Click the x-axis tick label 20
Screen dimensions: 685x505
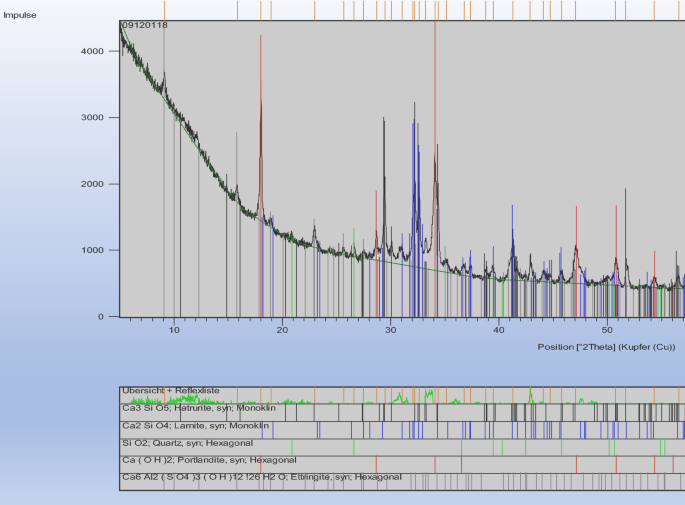click(282, 330)
